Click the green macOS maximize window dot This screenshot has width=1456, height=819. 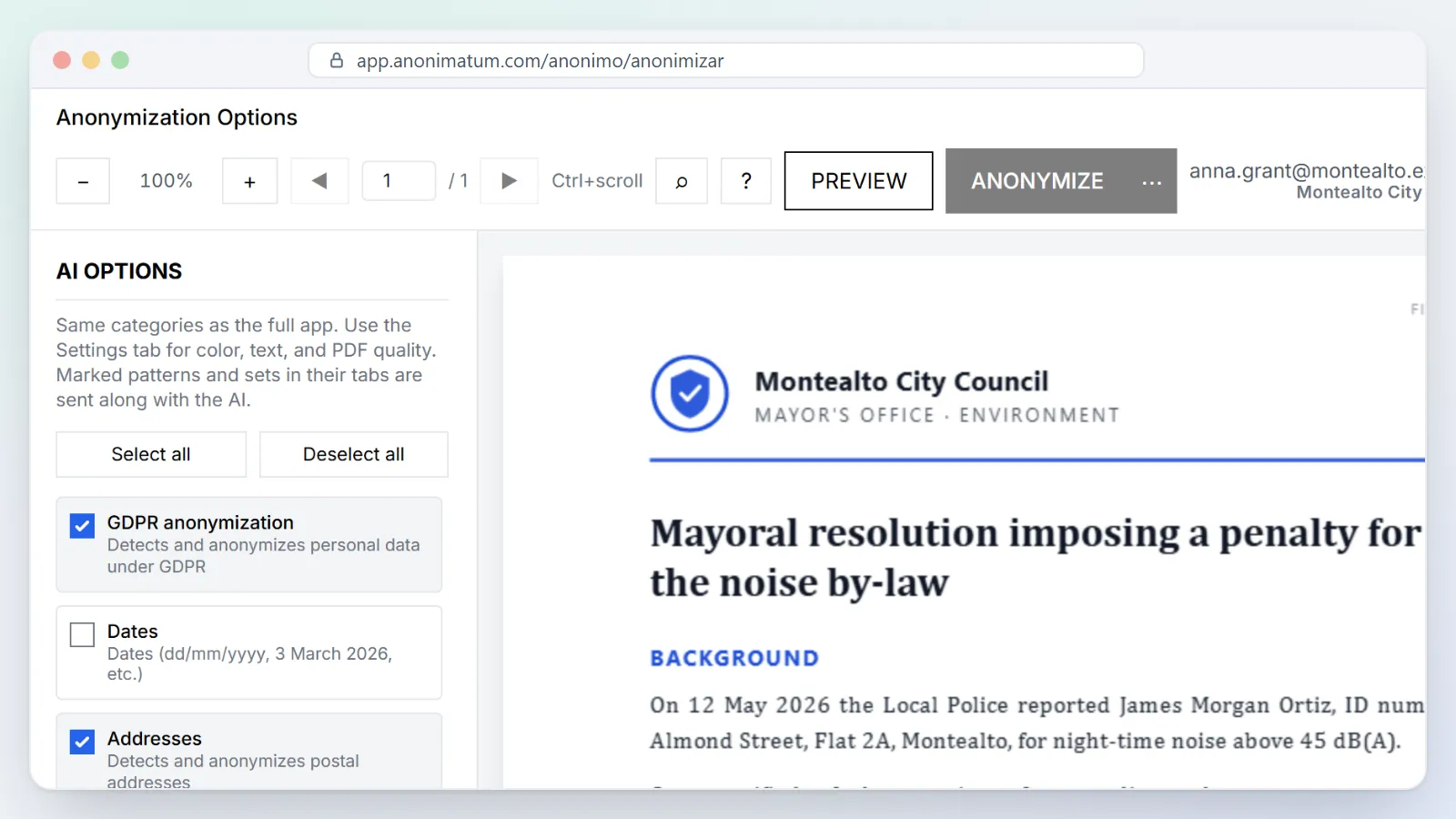120,60
